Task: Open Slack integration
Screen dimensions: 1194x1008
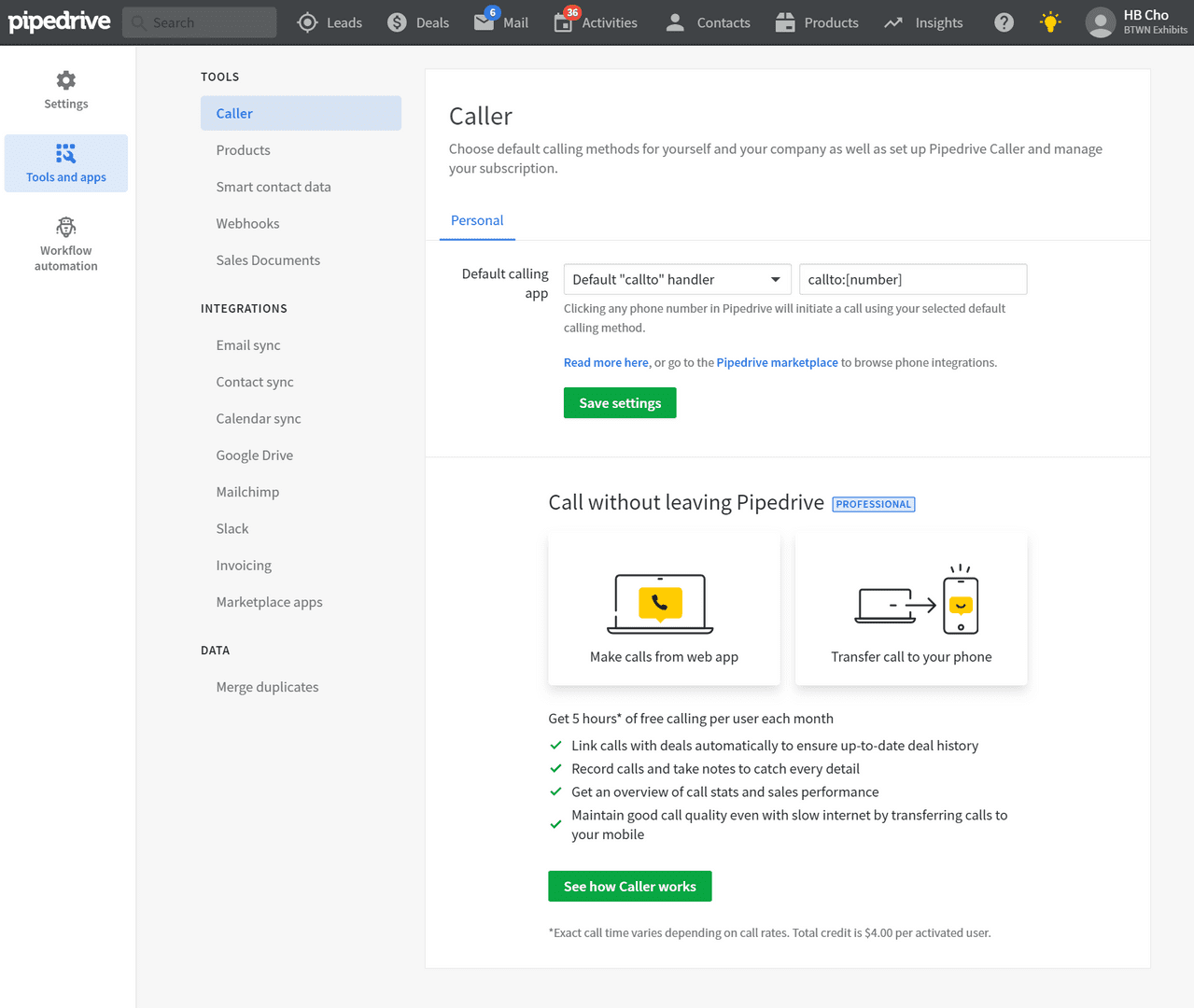Action: [x=232, y=528]
